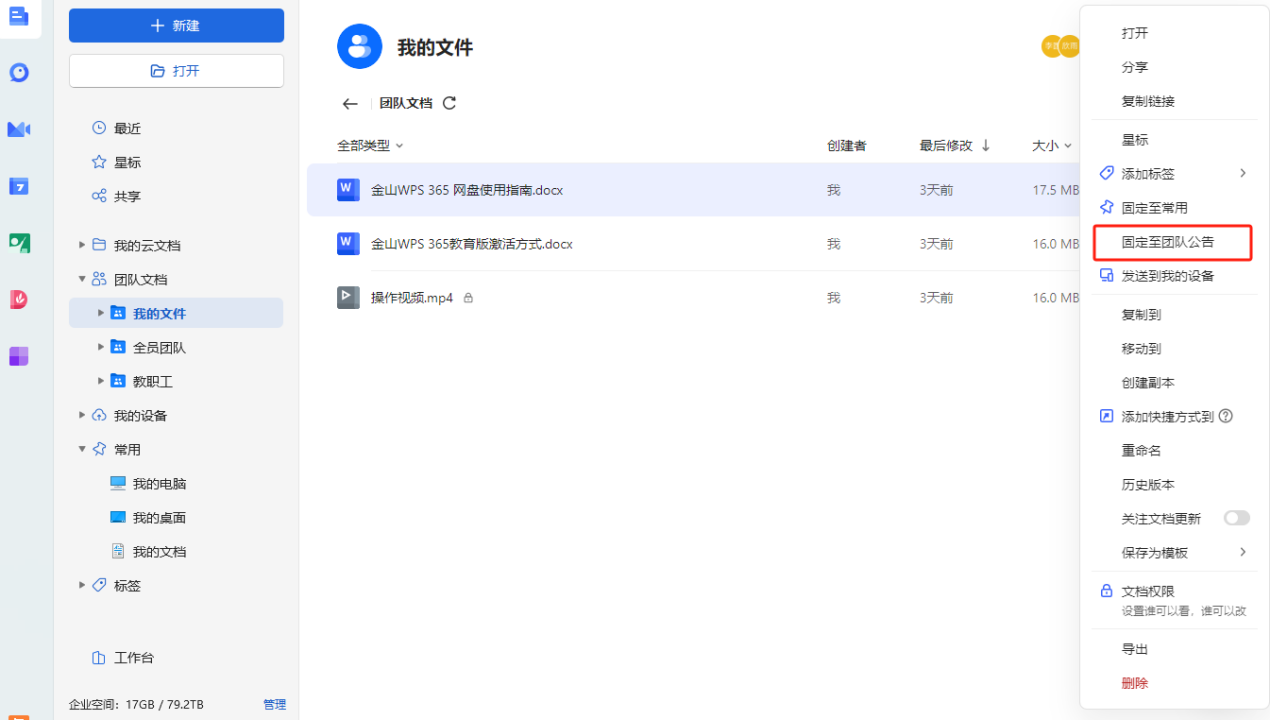The image size is (1270, 720).
Task: Click the 新建 button
Action: pyautogui.click(x=176, y=26)
